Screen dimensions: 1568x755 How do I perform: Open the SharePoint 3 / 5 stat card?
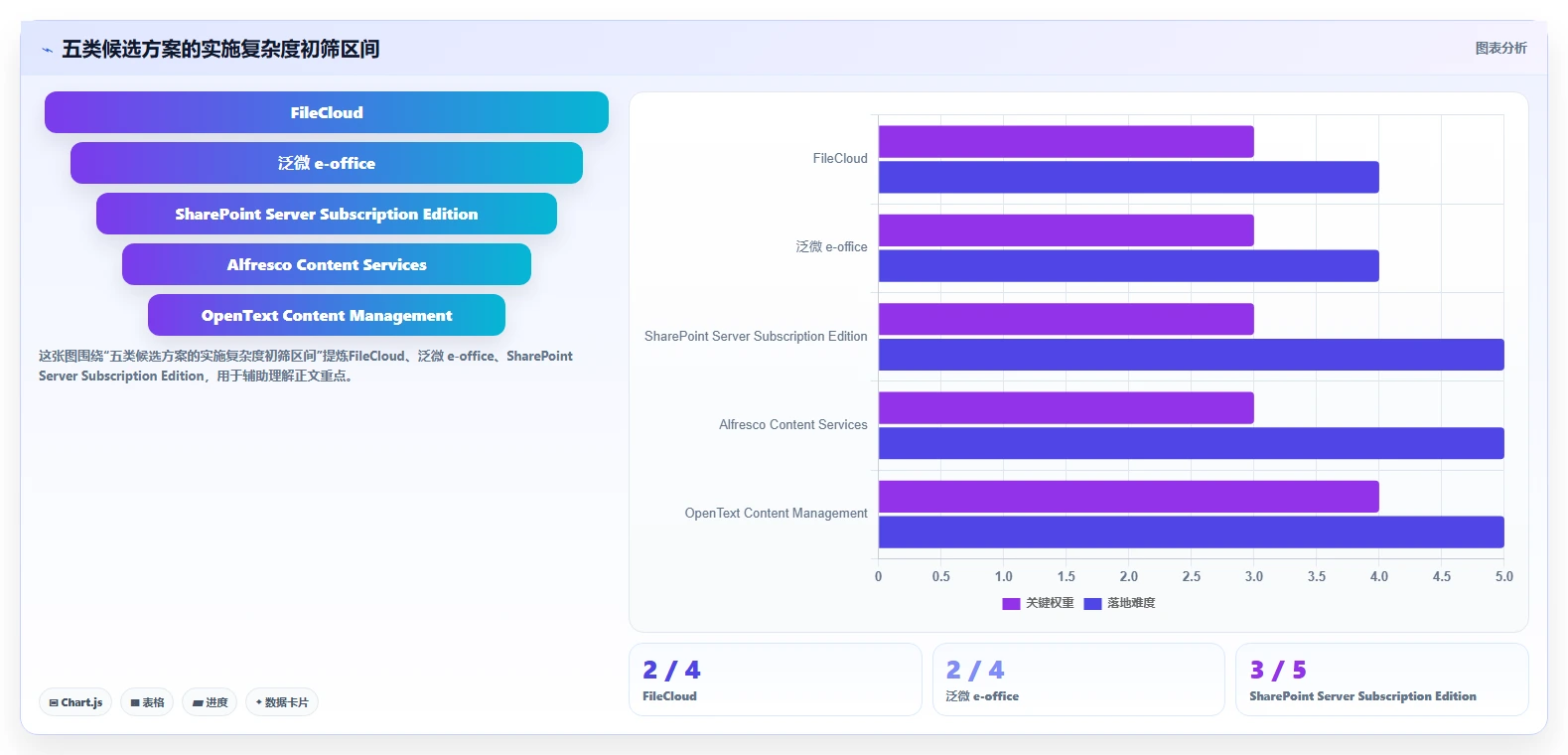click(1382, 679)
